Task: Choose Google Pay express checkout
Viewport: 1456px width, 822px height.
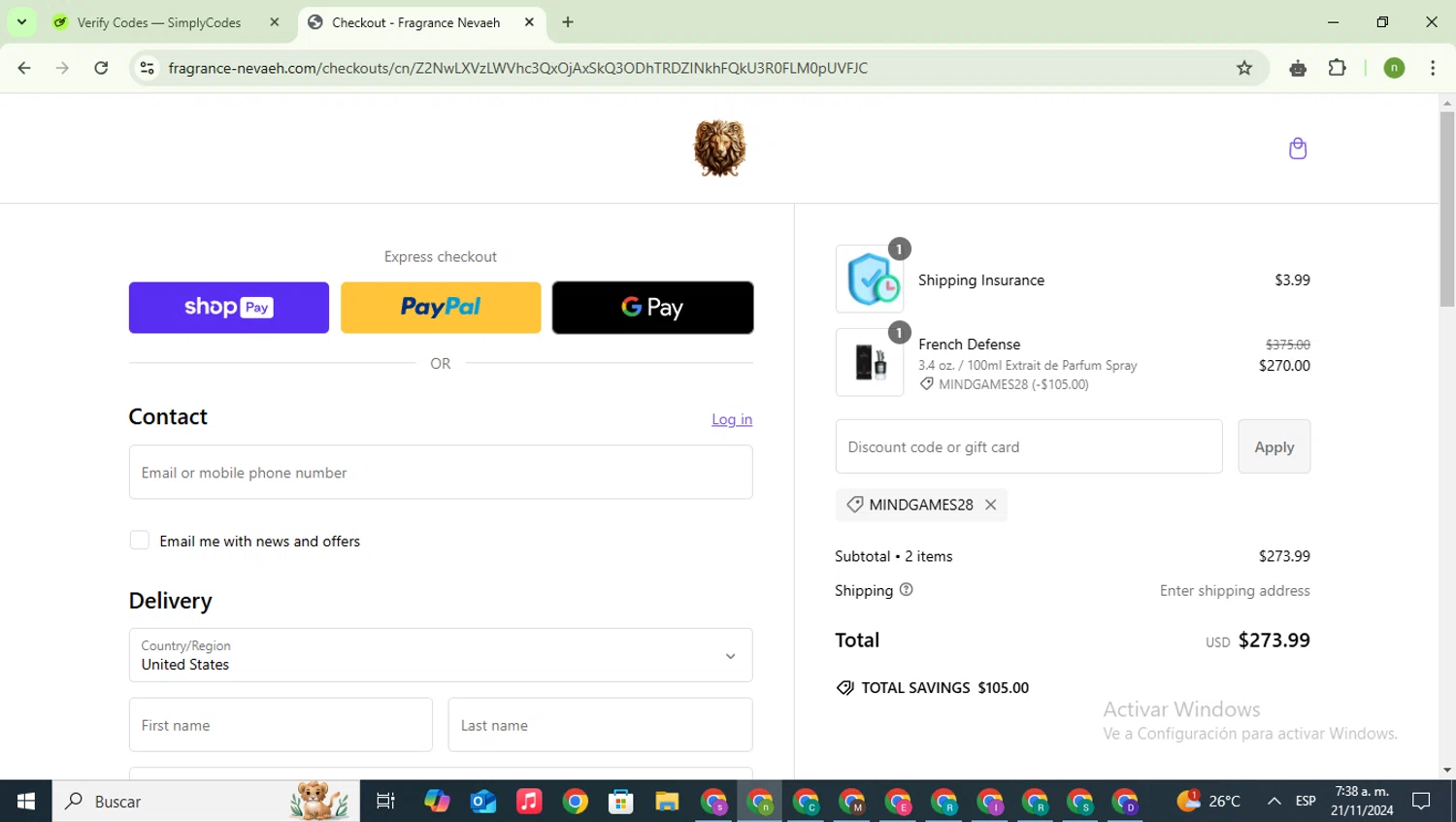Action: click(x=652, y=308)
